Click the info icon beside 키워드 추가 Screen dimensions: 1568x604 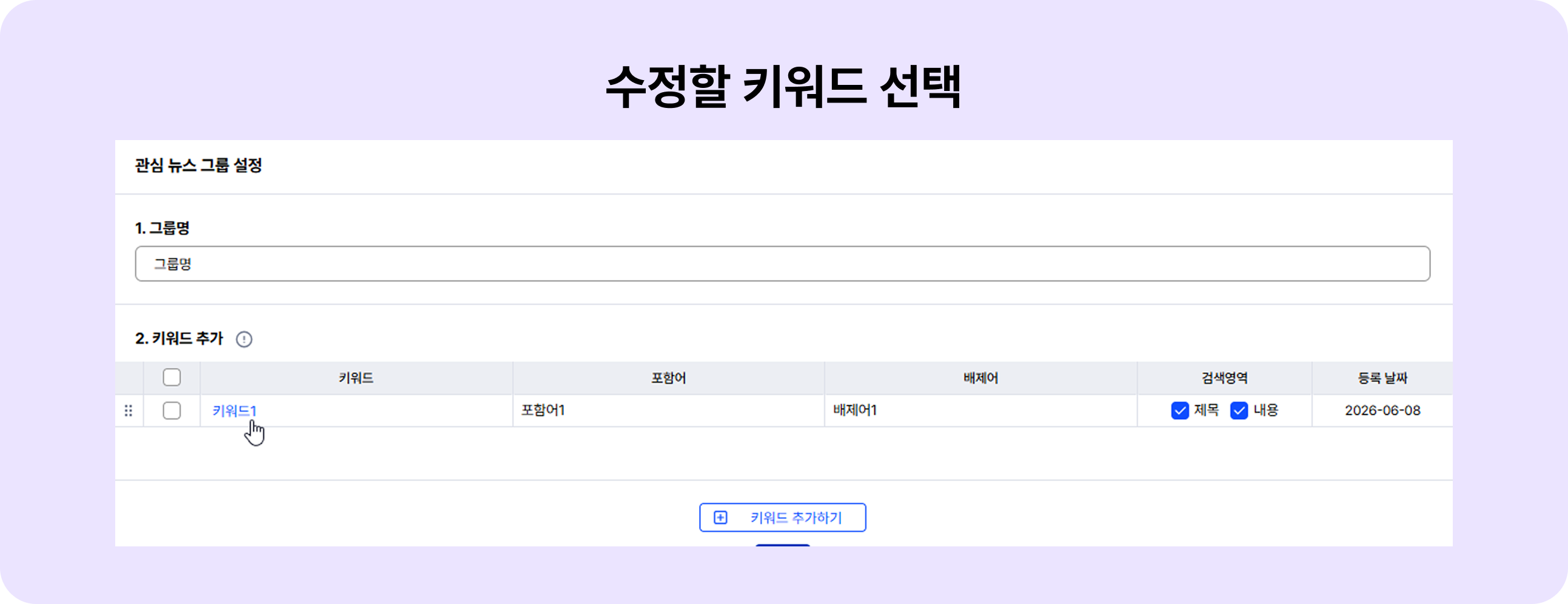(x=244, y=339)
